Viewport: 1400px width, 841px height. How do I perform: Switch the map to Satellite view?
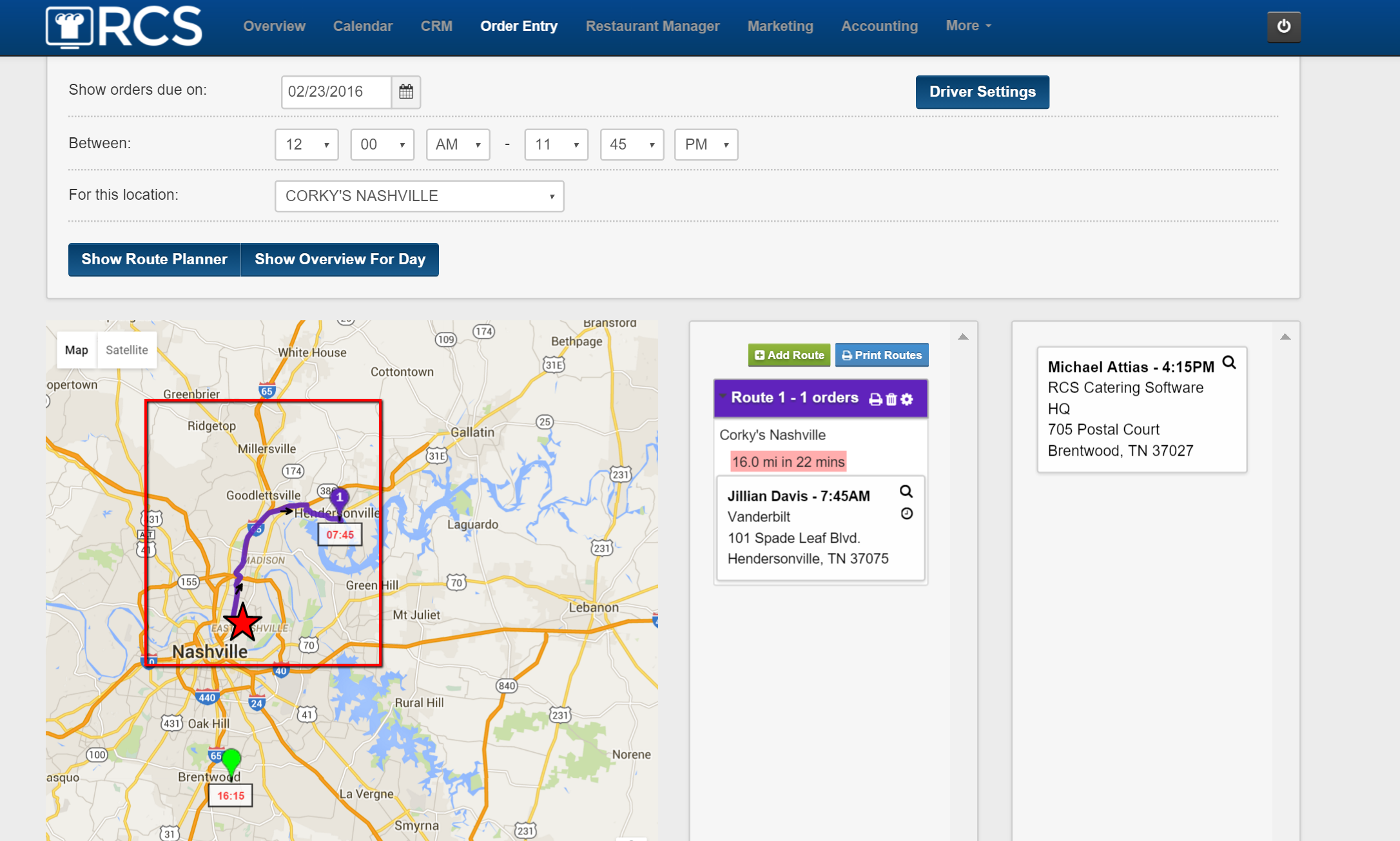tap(126, 350)
